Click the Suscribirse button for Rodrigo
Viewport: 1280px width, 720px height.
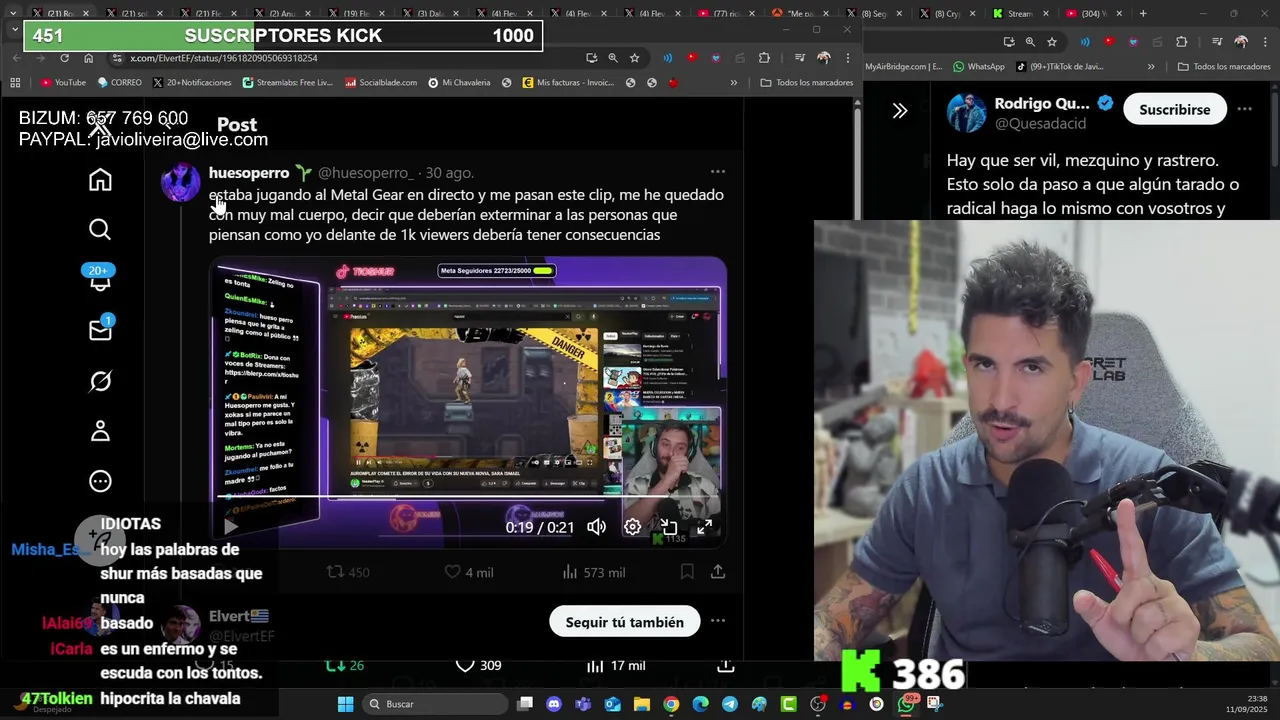point(1175,109)
